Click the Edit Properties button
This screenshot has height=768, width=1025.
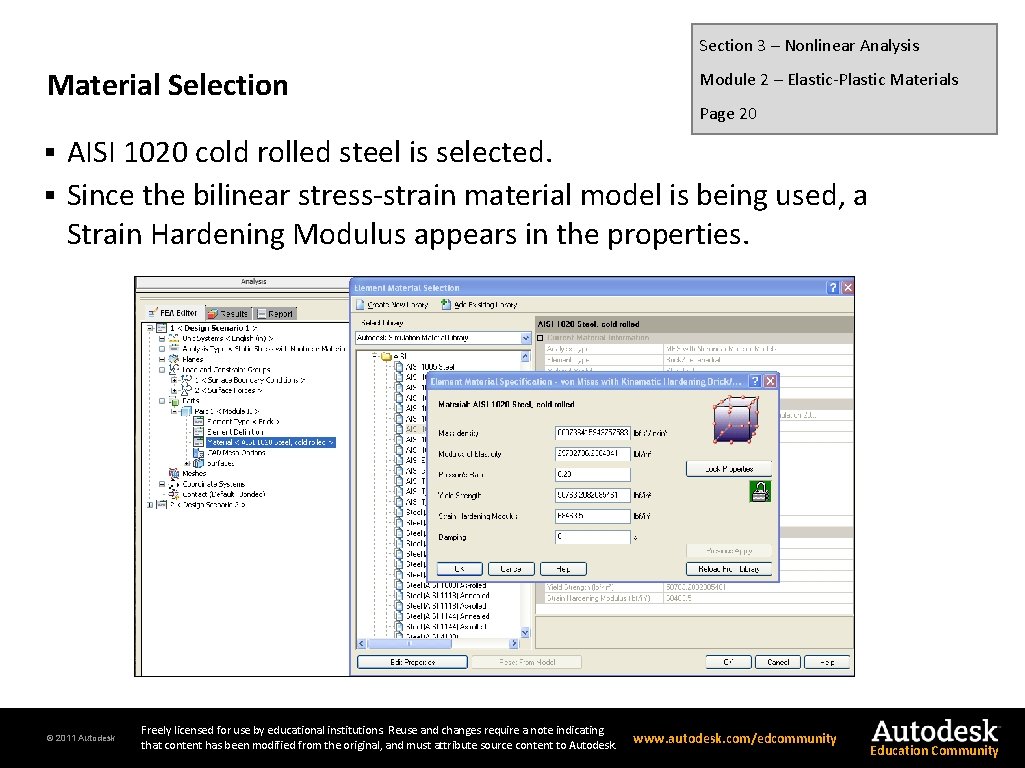(412, 662)
